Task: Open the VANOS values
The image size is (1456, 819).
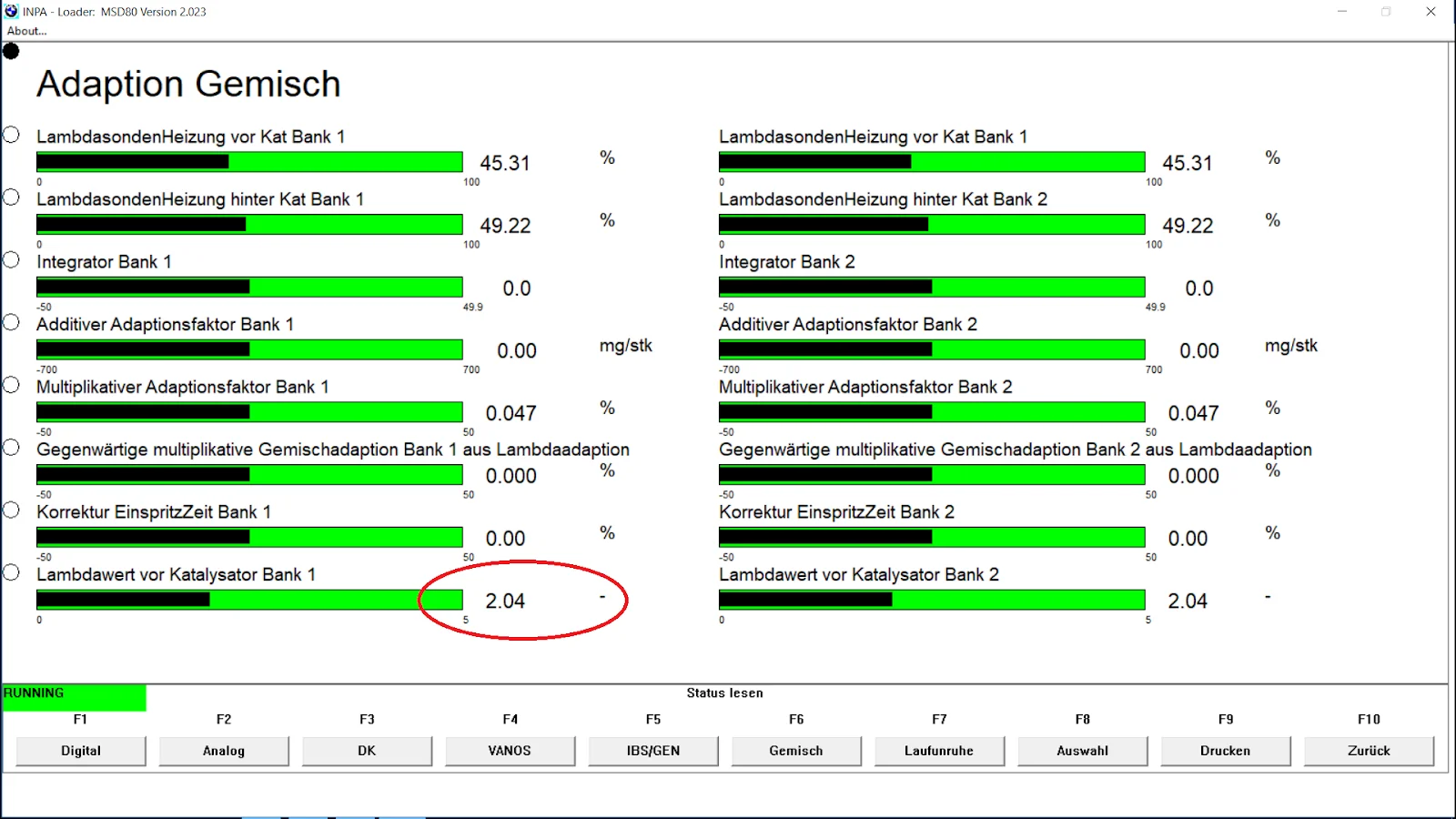Action: (510, 751)
